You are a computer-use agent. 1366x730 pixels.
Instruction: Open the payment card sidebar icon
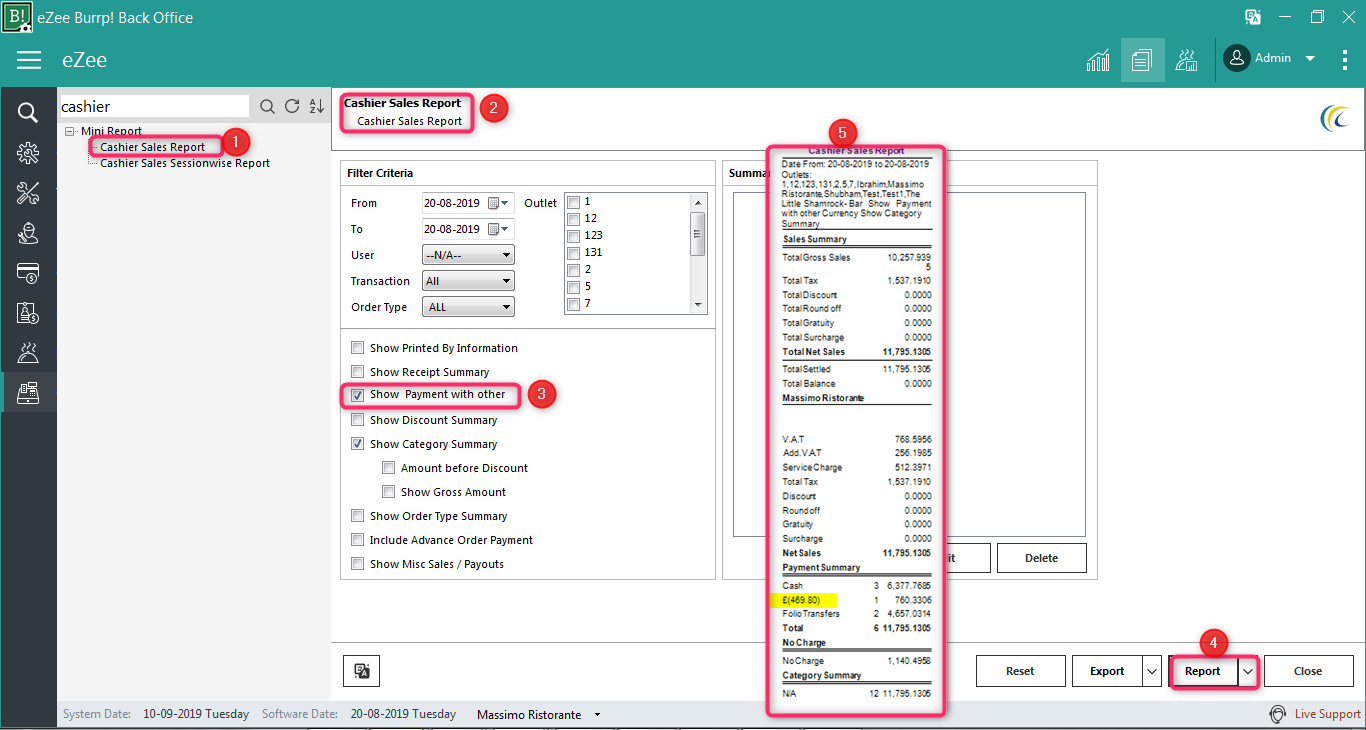(28, 273)
